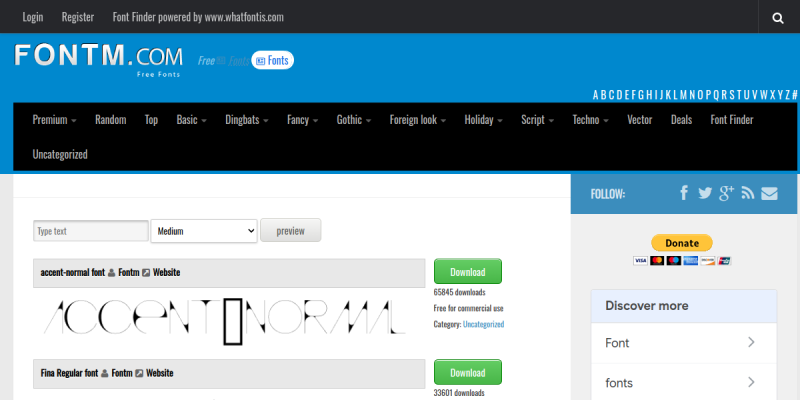
Task: Download the accent-normal font
Action: (468, 271)
